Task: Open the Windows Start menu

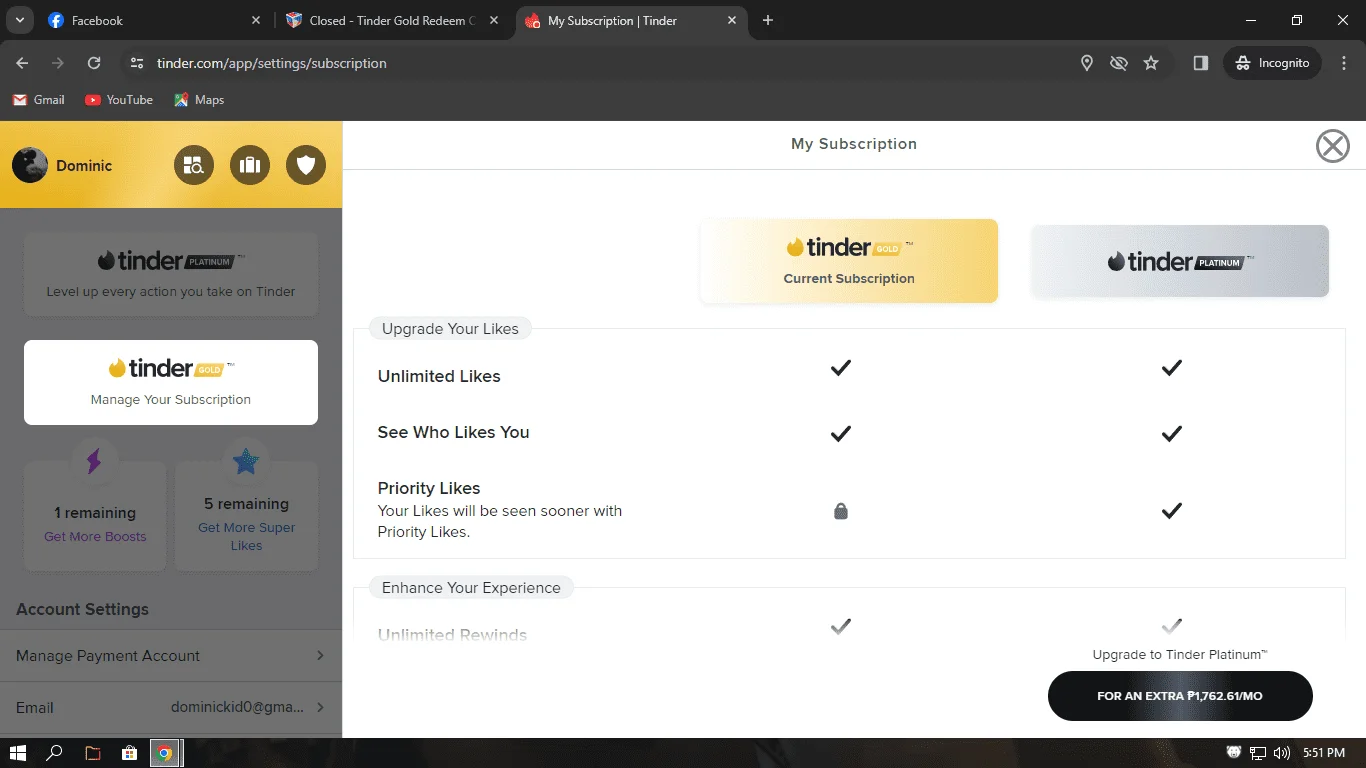Action: click(18, 753)
